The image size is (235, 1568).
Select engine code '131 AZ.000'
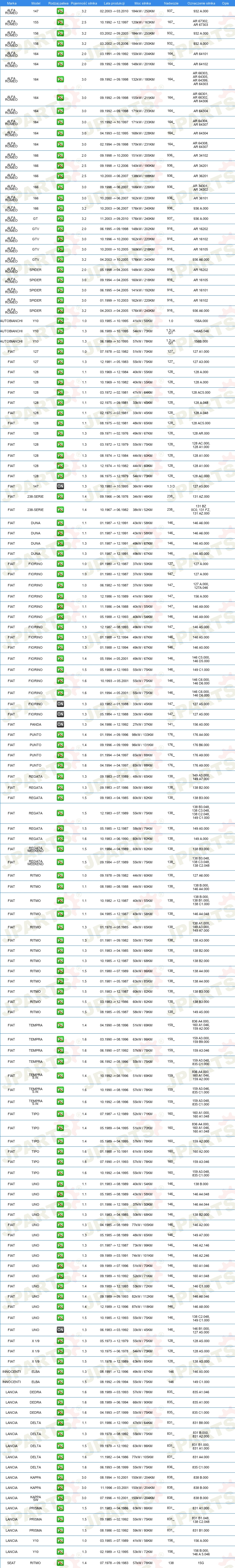(x=201, y=497)
